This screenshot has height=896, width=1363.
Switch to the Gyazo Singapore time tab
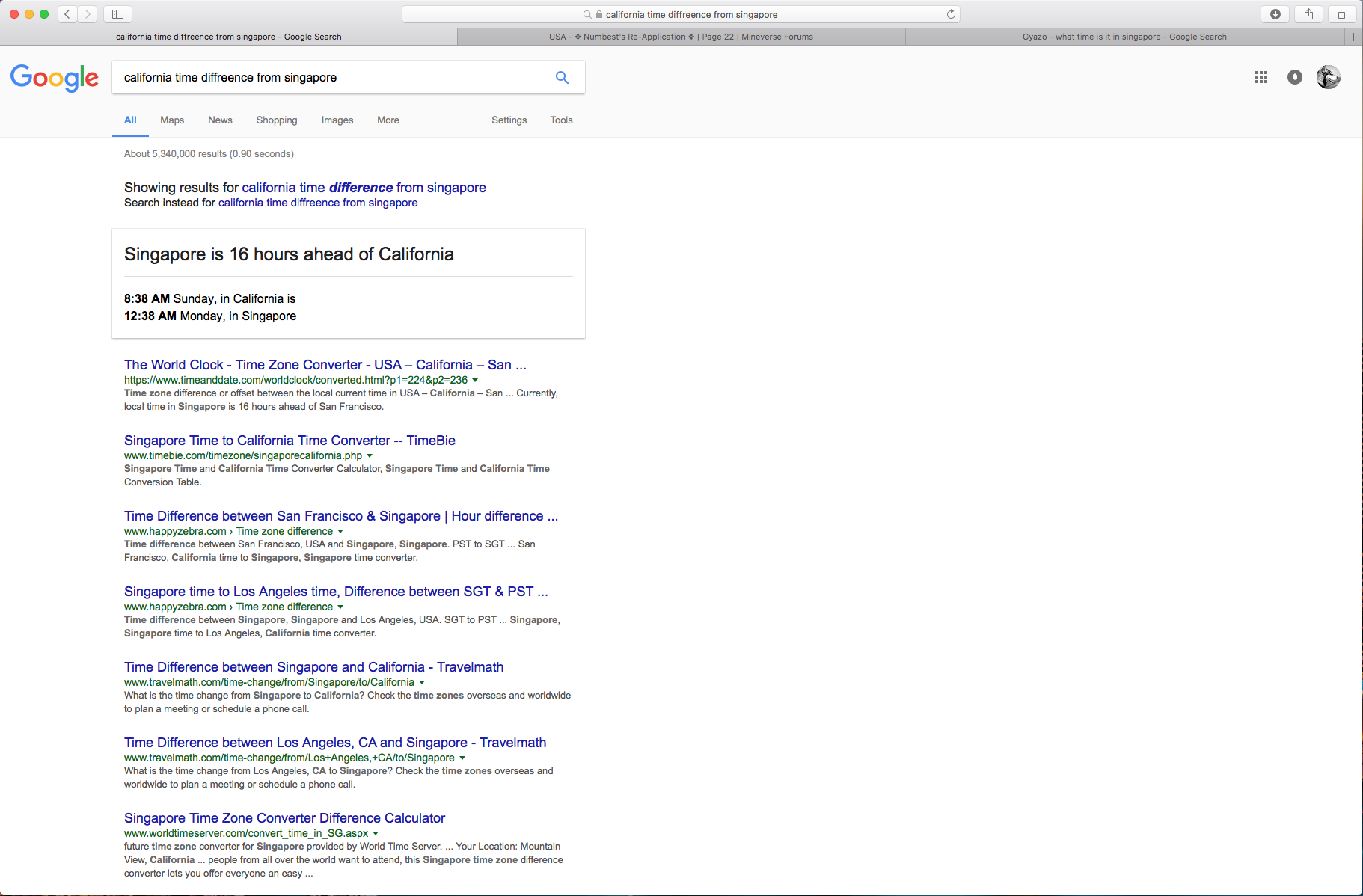[1124, 37]
